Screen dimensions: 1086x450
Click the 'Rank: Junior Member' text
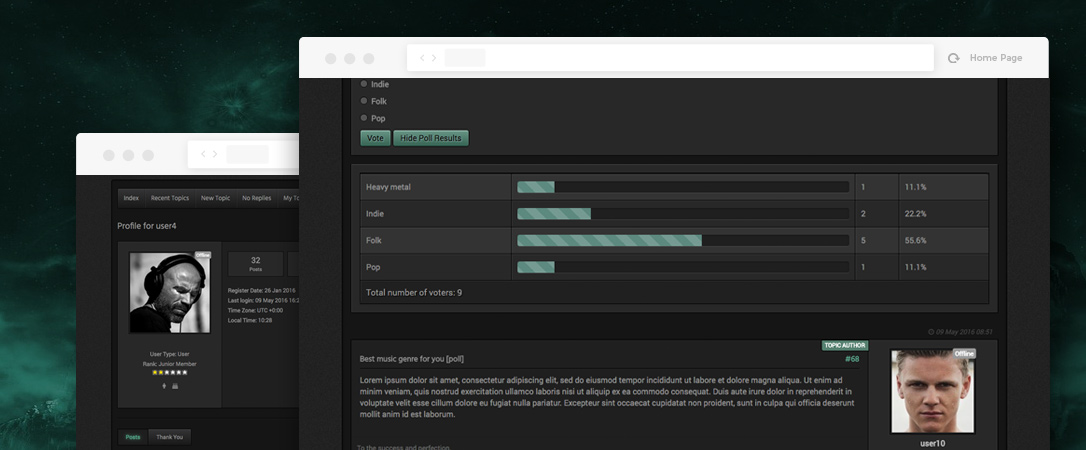click(x=170, y=364)
